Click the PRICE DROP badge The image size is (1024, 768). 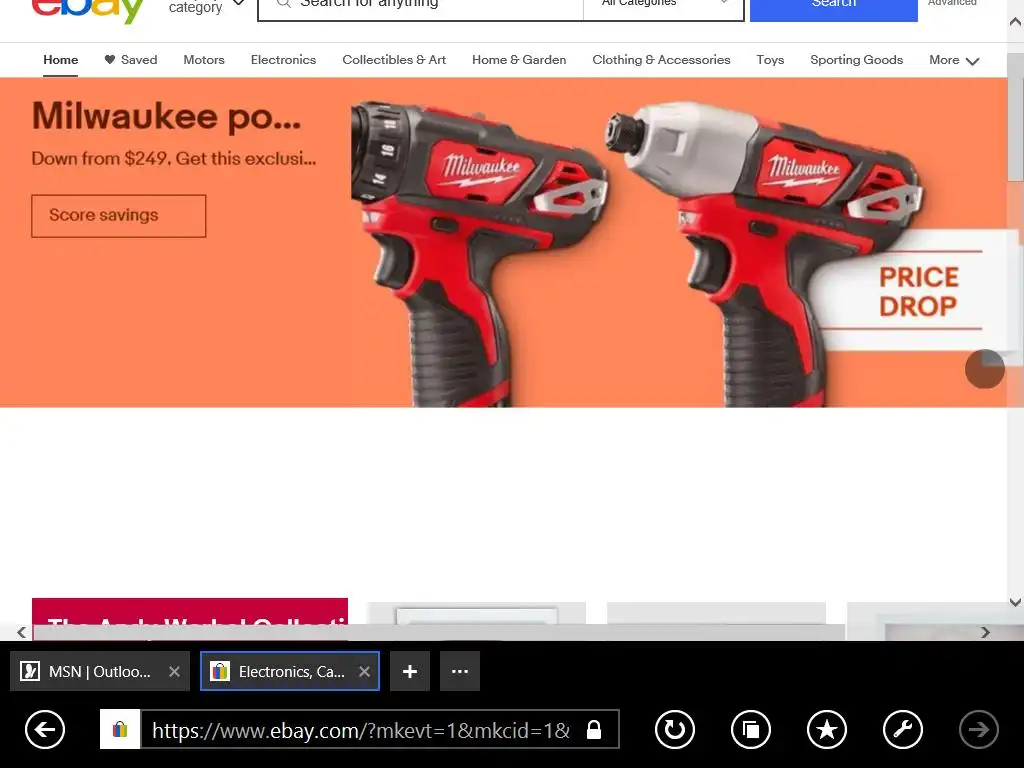[x=918, y=291]
